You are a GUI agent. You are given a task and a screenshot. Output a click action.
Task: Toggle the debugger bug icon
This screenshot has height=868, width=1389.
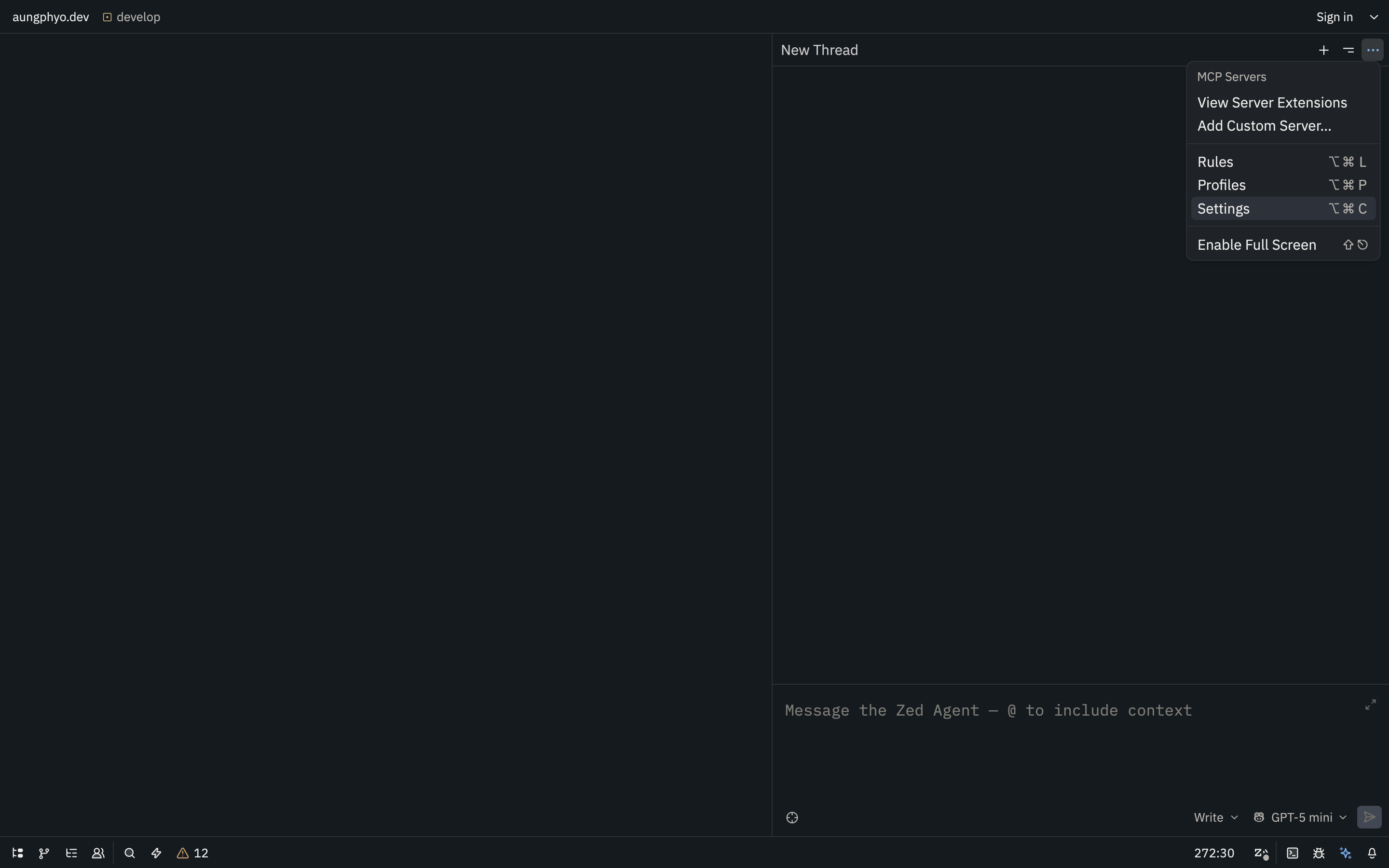coord(1319,853)
